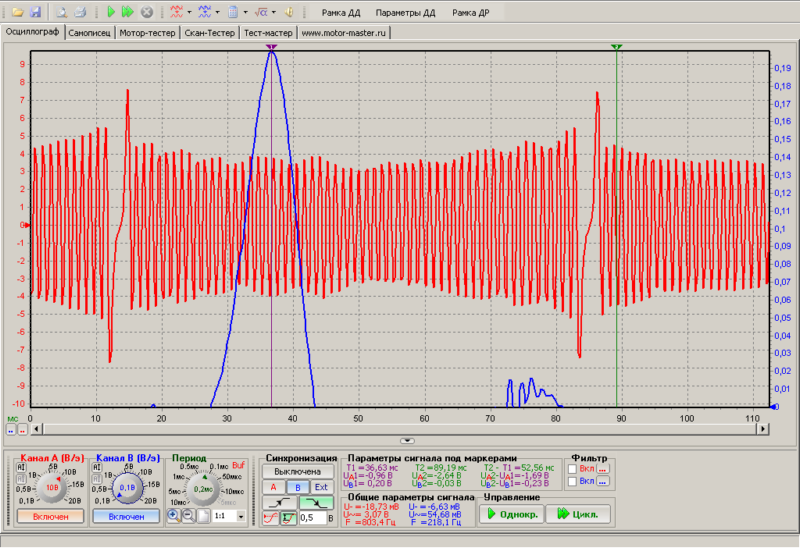
Task: Turn off channel A via red Включен button
Action: coord(51,516)
